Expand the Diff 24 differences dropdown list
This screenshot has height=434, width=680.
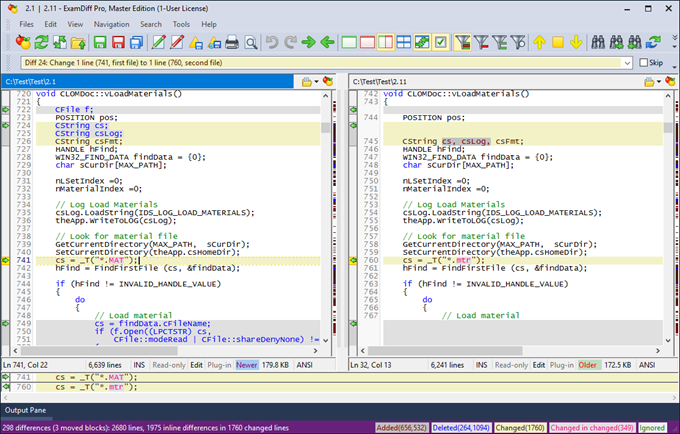[x=627, y=62]
